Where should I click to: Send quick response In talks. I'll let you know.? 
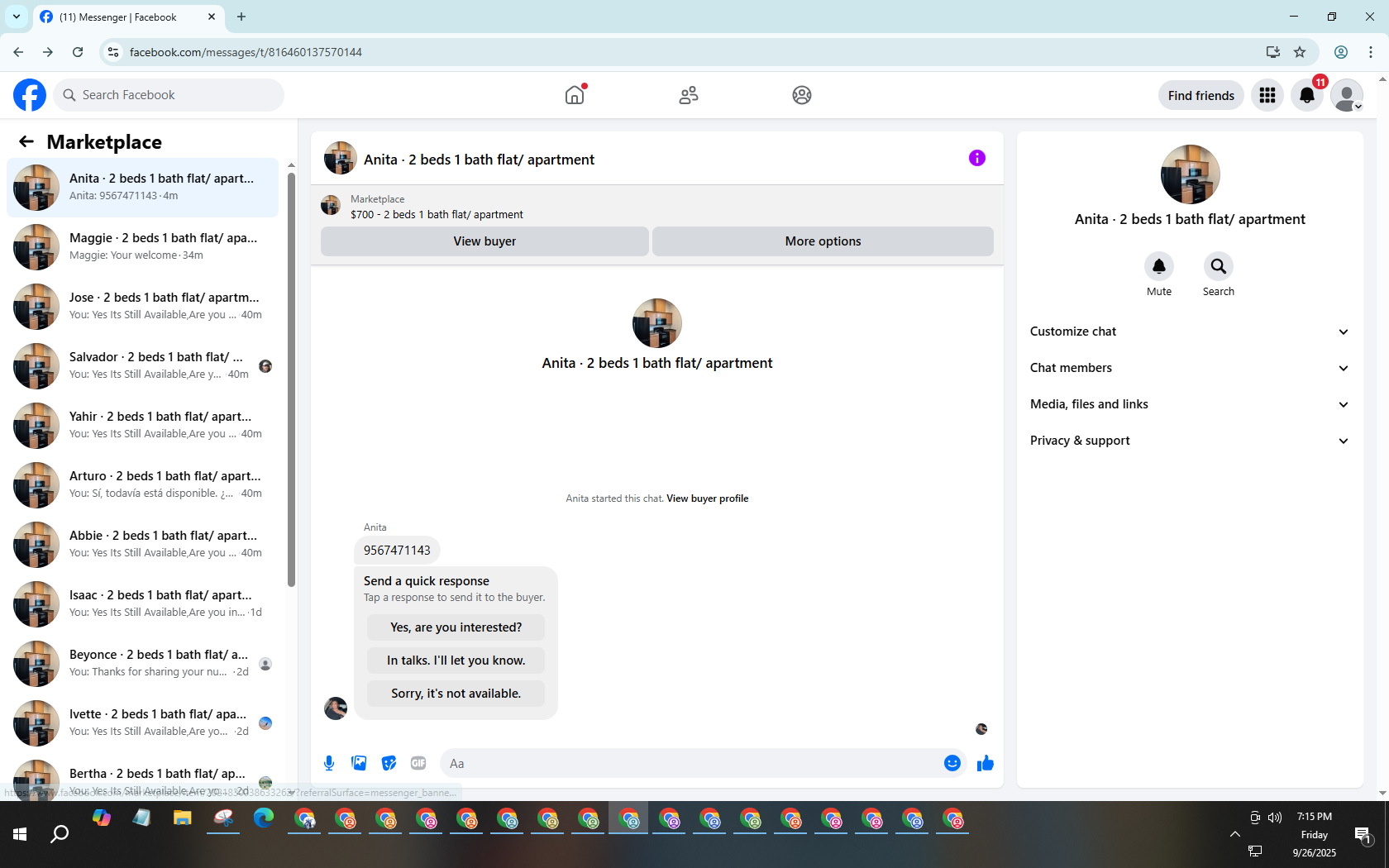tap(456, 661)
